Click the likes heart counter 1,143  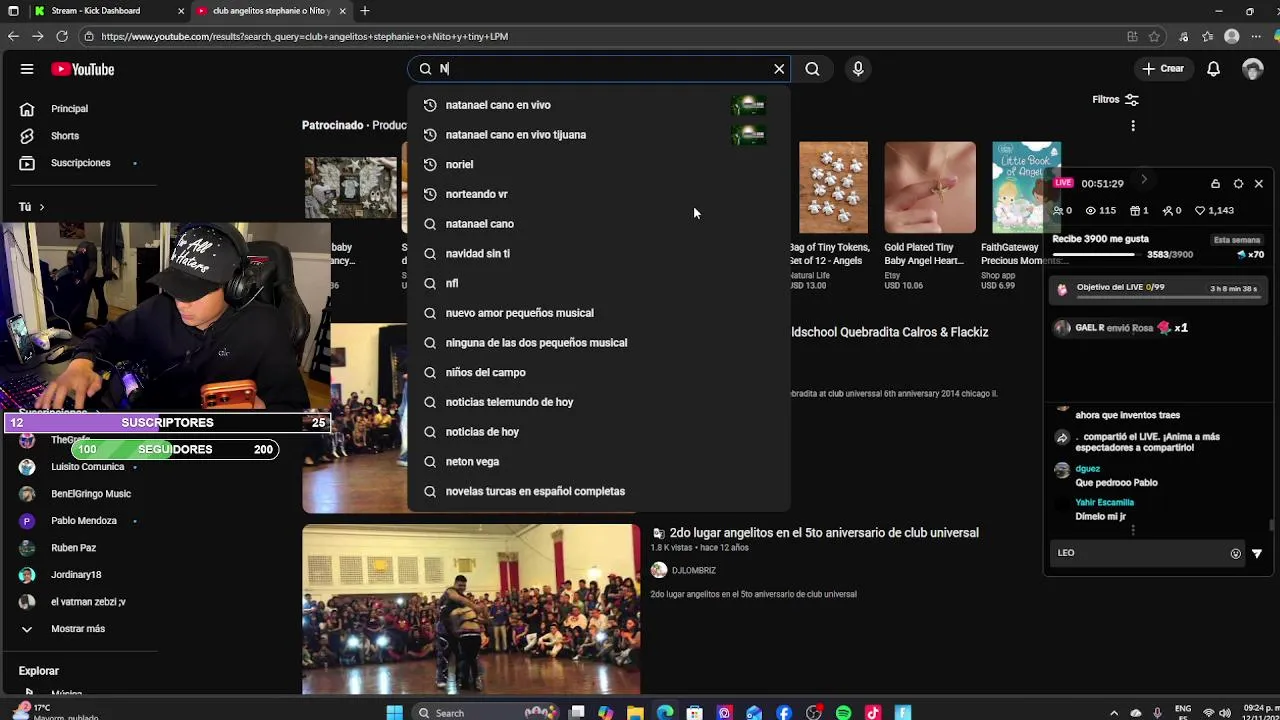pos(1213,211)
